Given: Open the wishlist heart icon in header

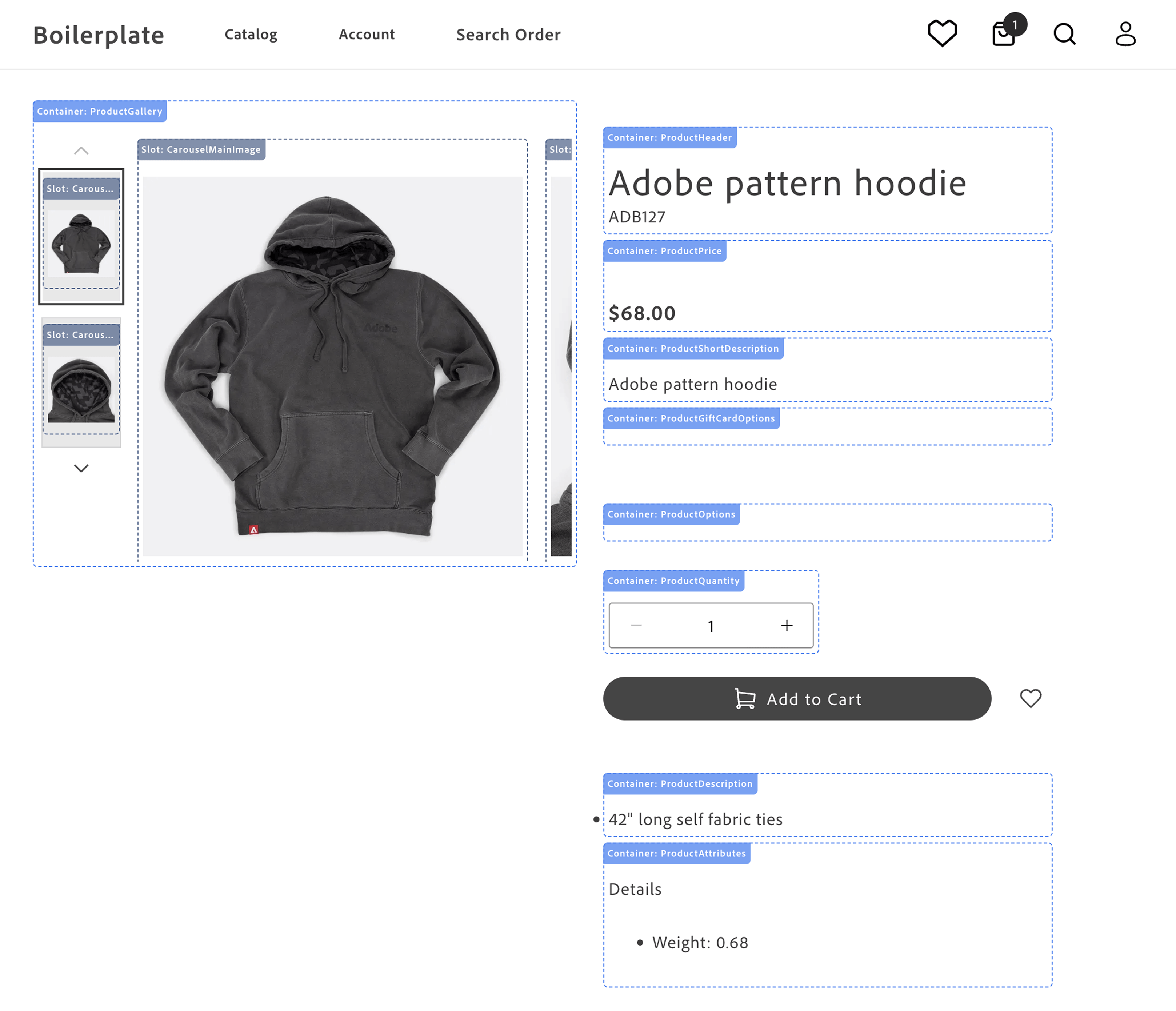Looking at the screenshot, I should click(942, 33).
